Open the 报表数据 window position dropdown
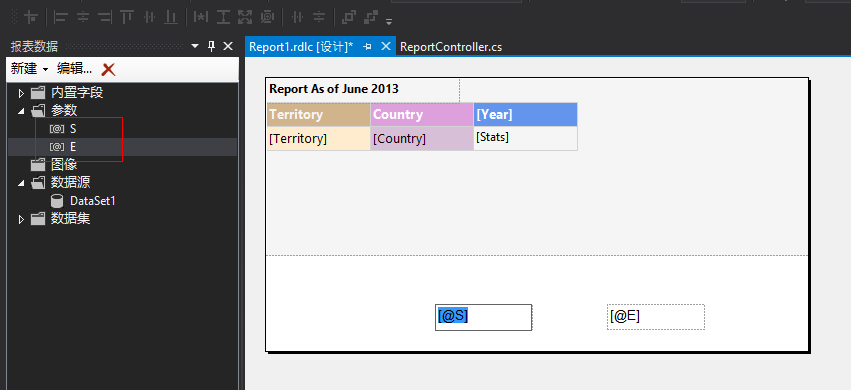This screenshot has height=390, width=851. [195, 47]
